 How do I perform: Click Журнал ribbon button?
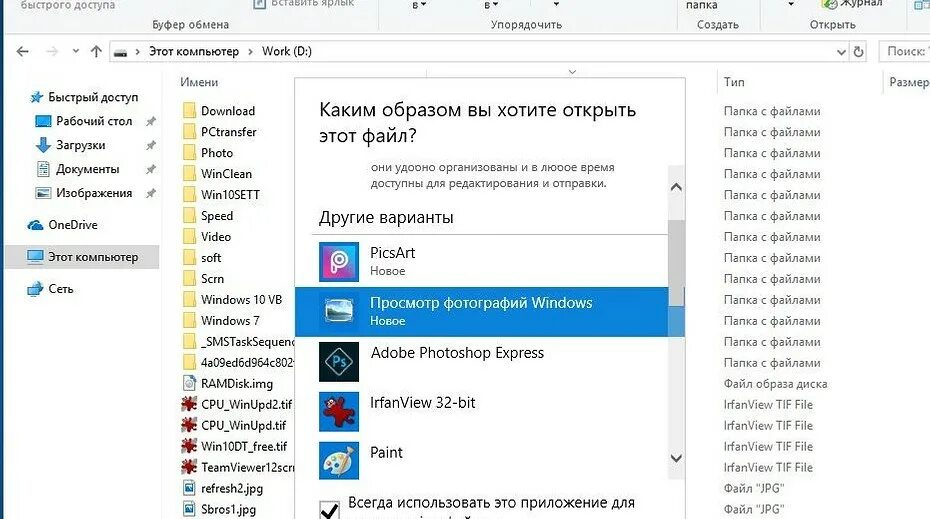[853, 4]
